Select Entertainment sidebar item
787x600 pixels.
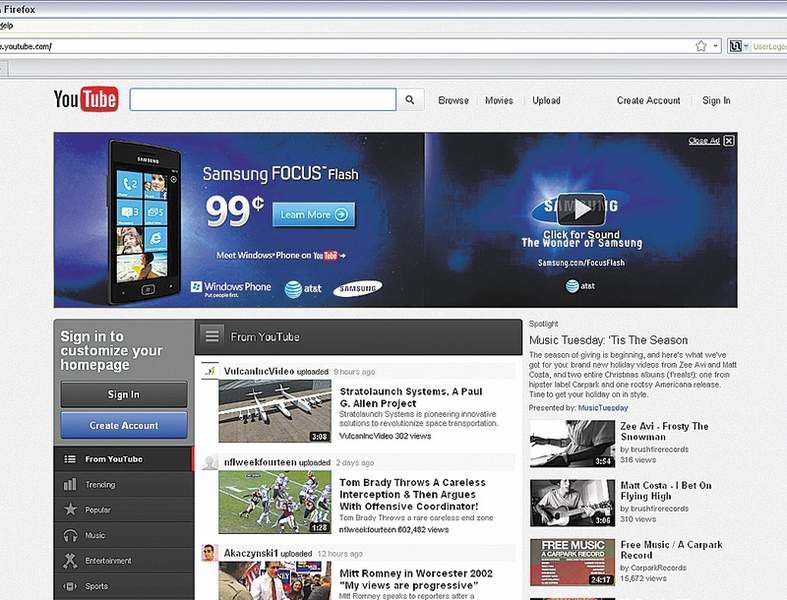[x=123, y=560]
